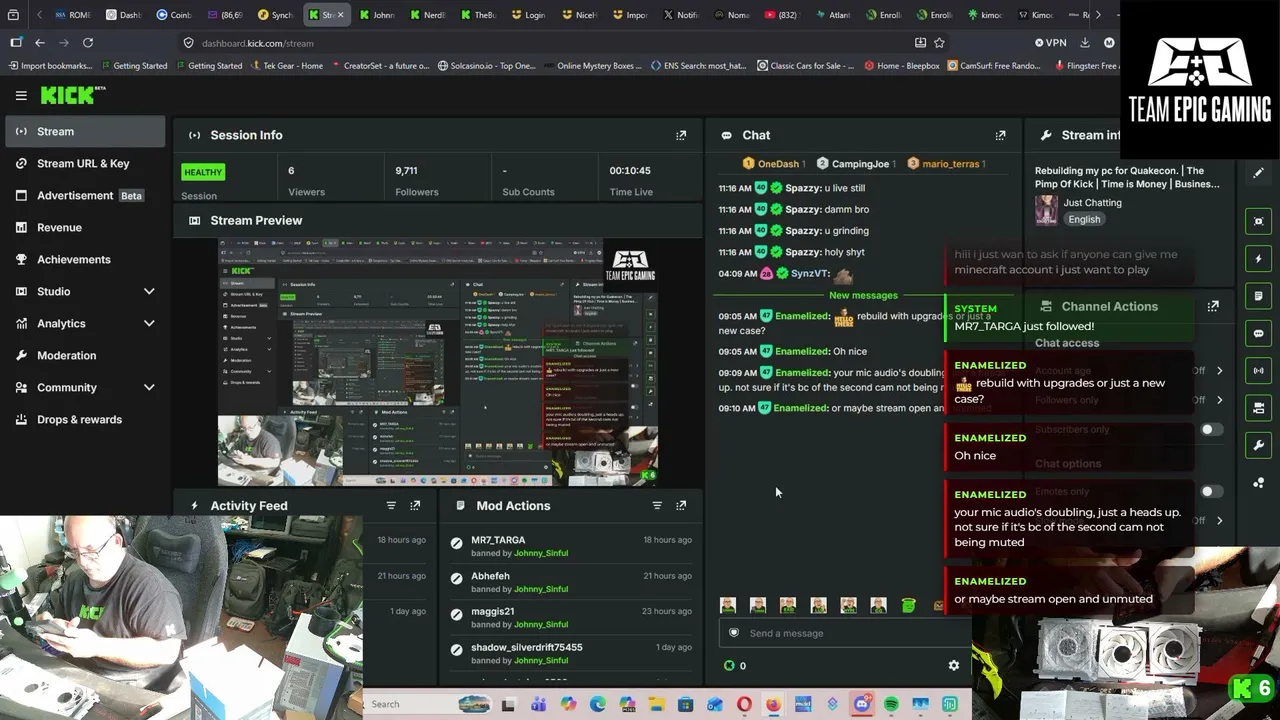Click the green camera shortcut icon
Screen dimensions: 1280x720
click(x=1259, y=408)
